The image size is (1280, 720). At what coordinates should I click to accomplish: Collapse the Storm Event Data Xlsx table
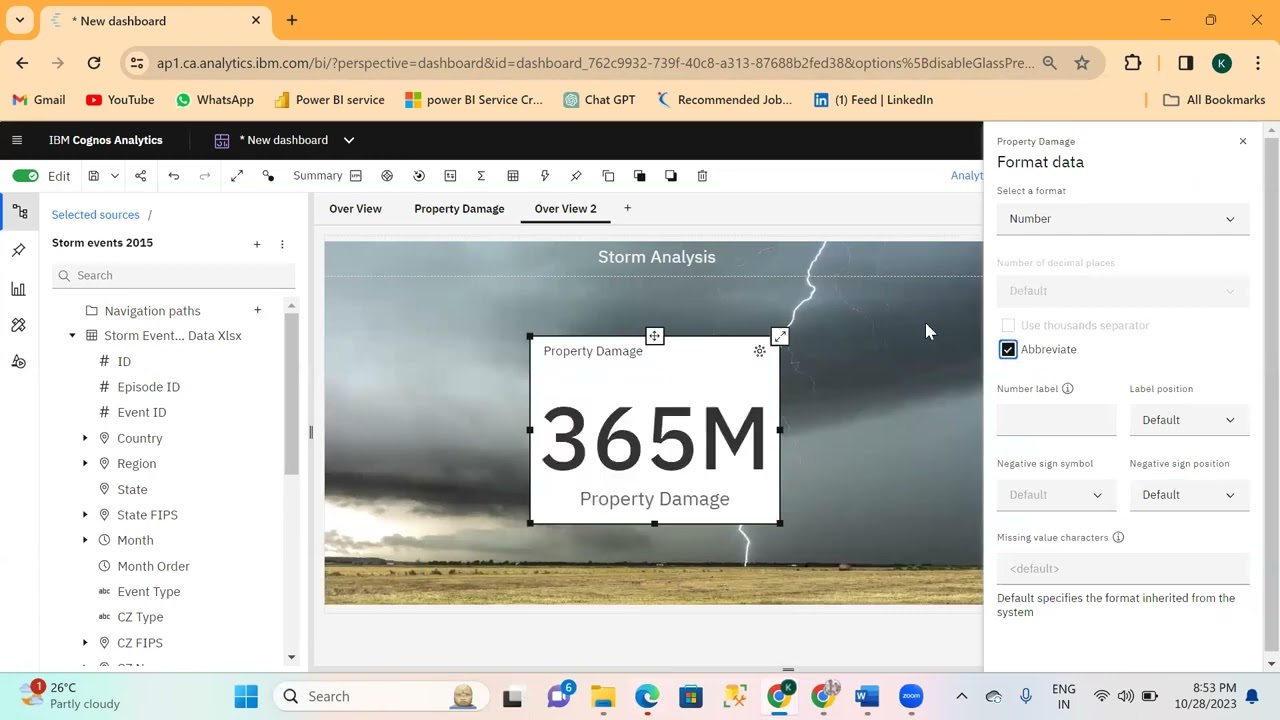(72, 336)
